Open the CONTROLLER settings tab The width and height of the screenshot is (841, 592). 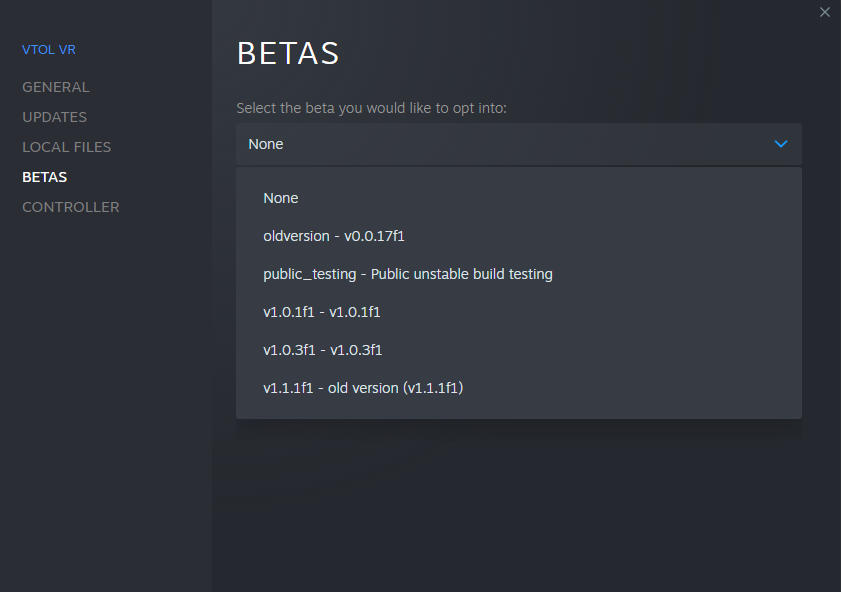[71, 207]
